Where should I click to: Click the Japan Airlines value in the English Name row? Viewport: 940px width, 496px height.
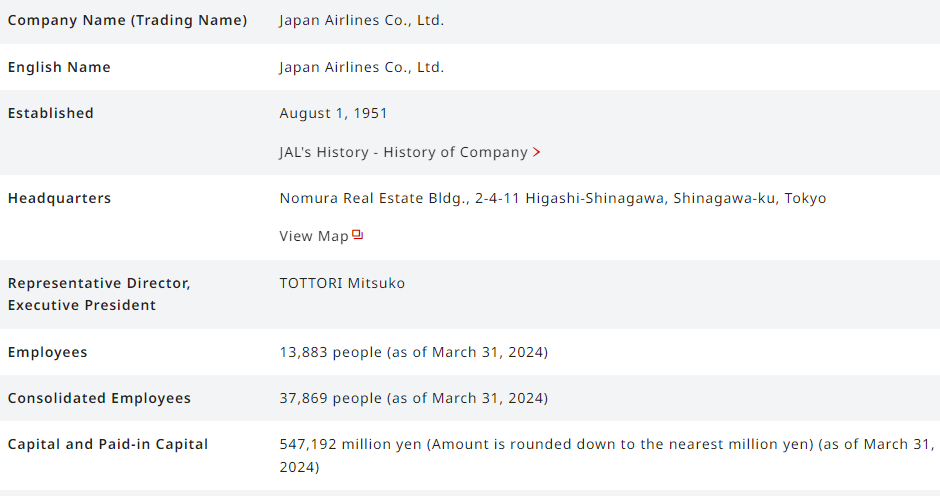click(x=361, y=68)
